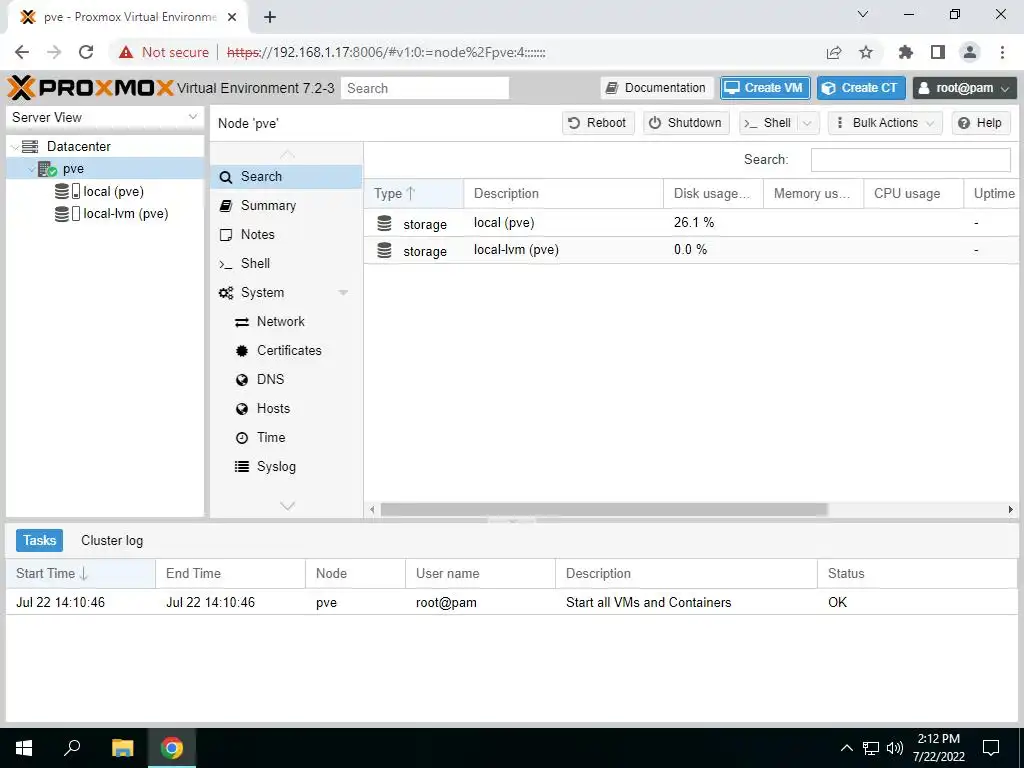Open the Search panel in the node menu
Viewport: 1024px width, 768px height.
285,176
